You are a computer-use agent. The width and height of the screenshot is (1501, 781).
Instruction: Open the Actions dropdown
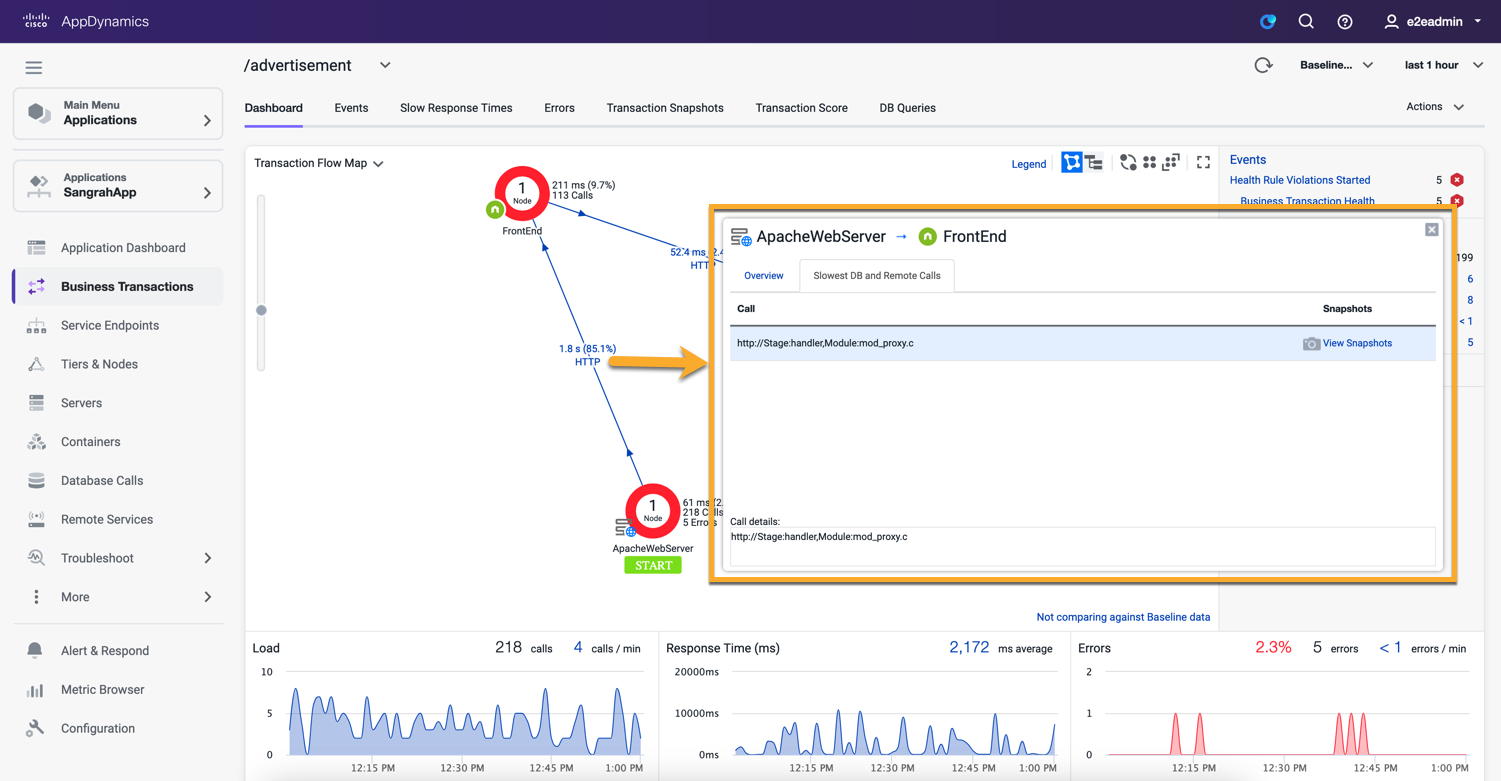[x=1435, y=107]
